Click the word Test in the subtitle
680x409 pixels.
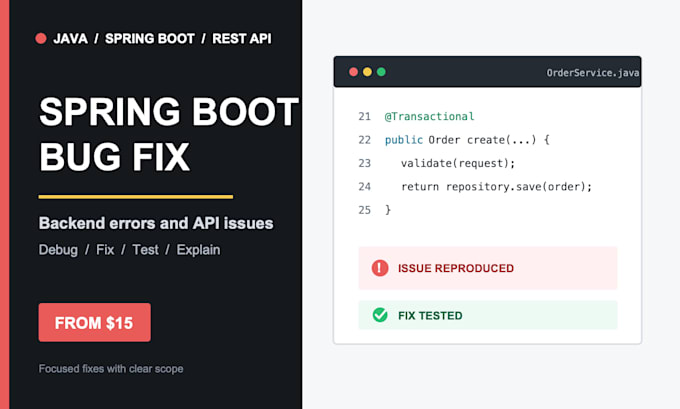(x=145, y=250)
